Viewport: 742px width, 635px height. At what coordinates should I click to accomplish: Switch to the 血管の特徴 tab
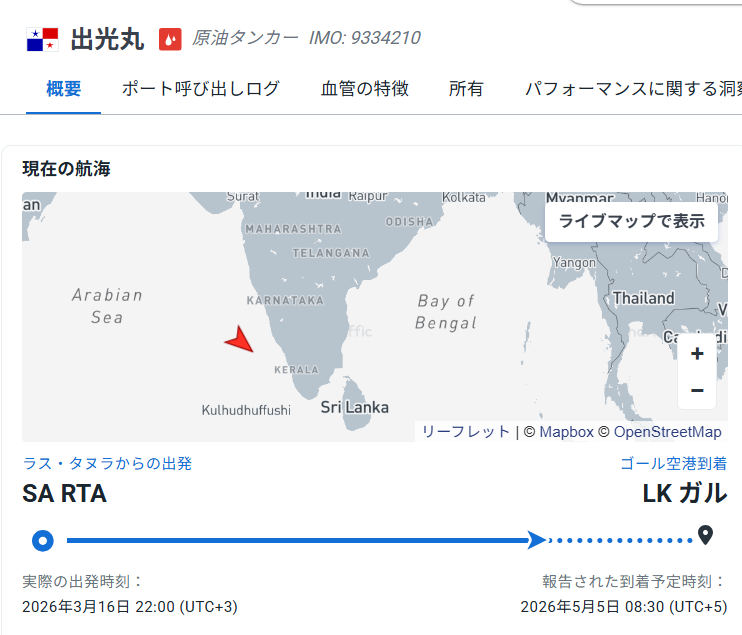[x=364, y=88]
